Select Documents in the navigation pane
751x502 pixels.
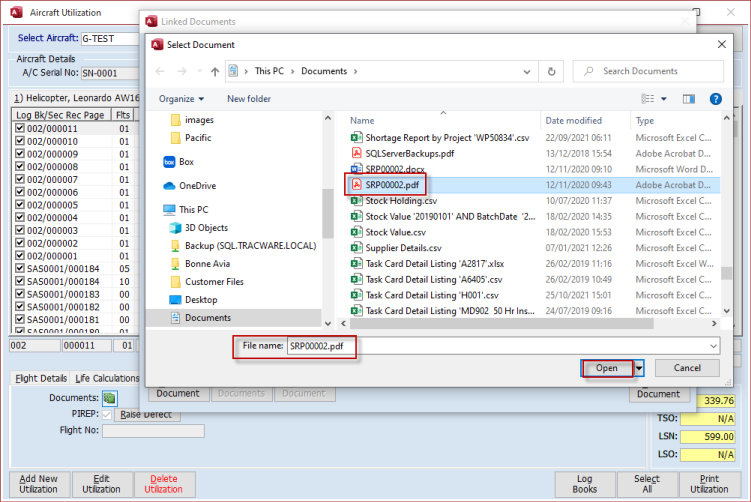tap(201, 318)
